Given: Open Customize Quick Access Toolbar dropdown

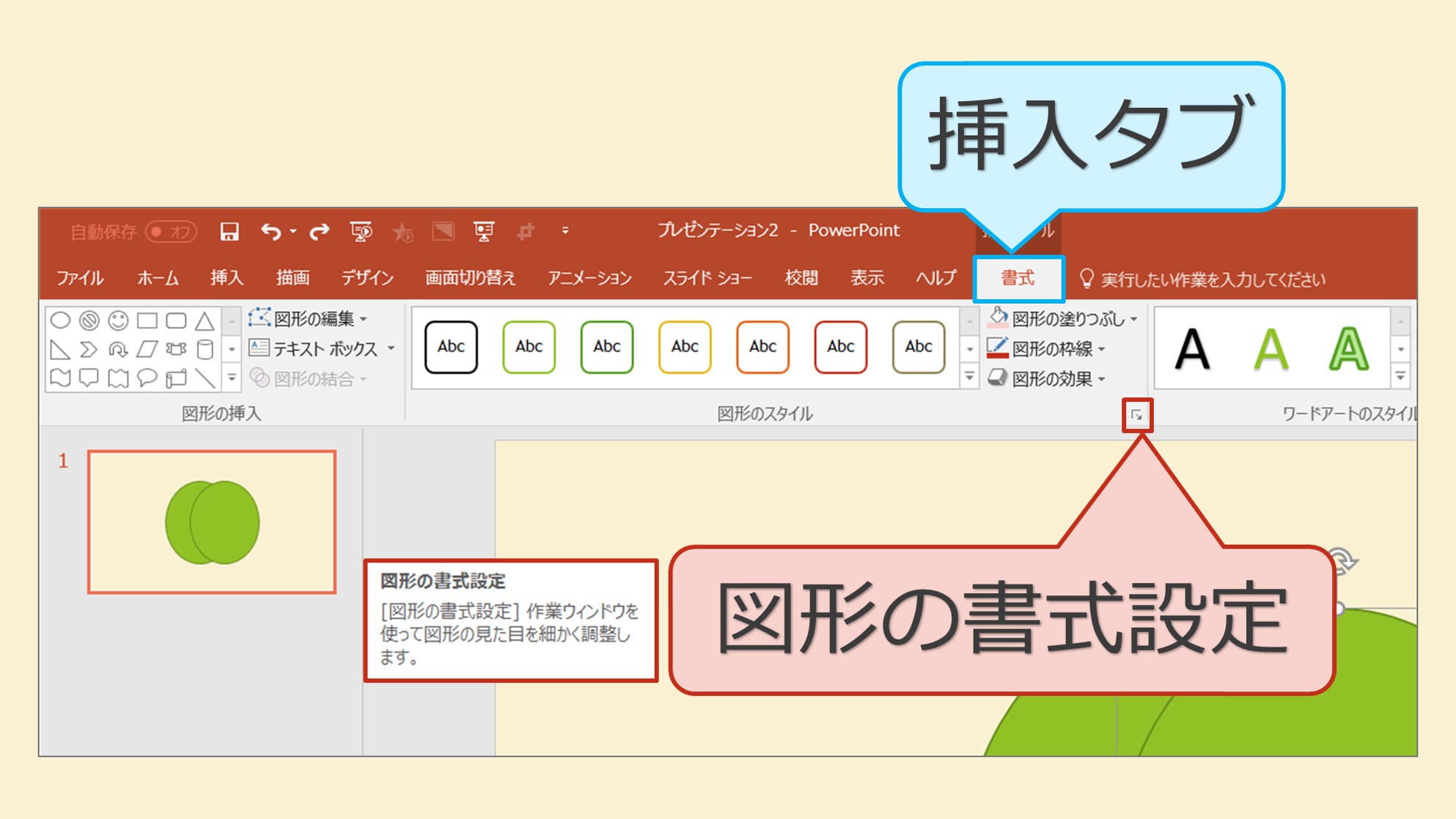Looking at the screenshot, I should click(565, 231).
